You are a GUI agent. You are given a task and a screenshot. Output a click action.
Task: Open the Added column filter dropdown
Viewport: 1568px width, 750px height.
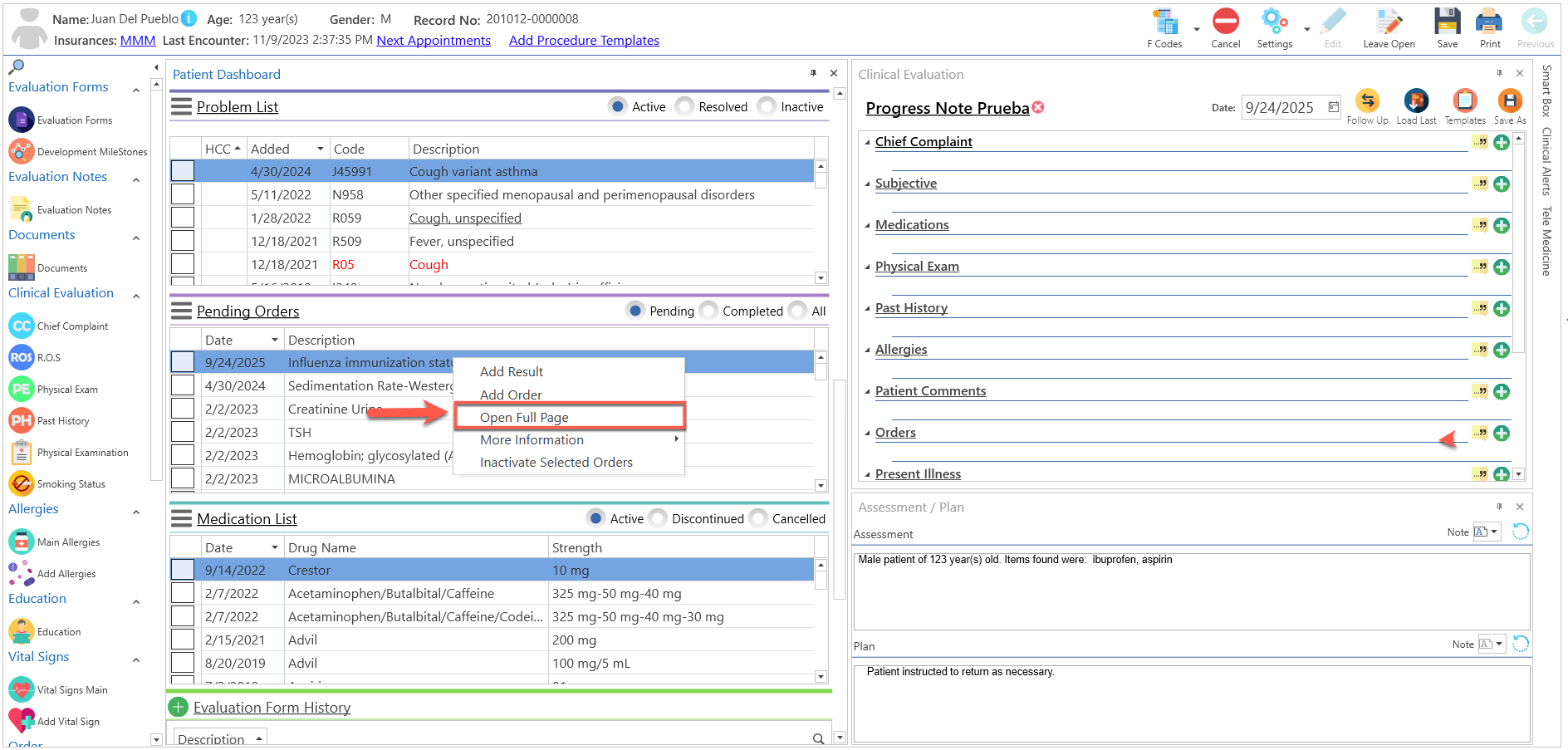(x=320, y=149)
